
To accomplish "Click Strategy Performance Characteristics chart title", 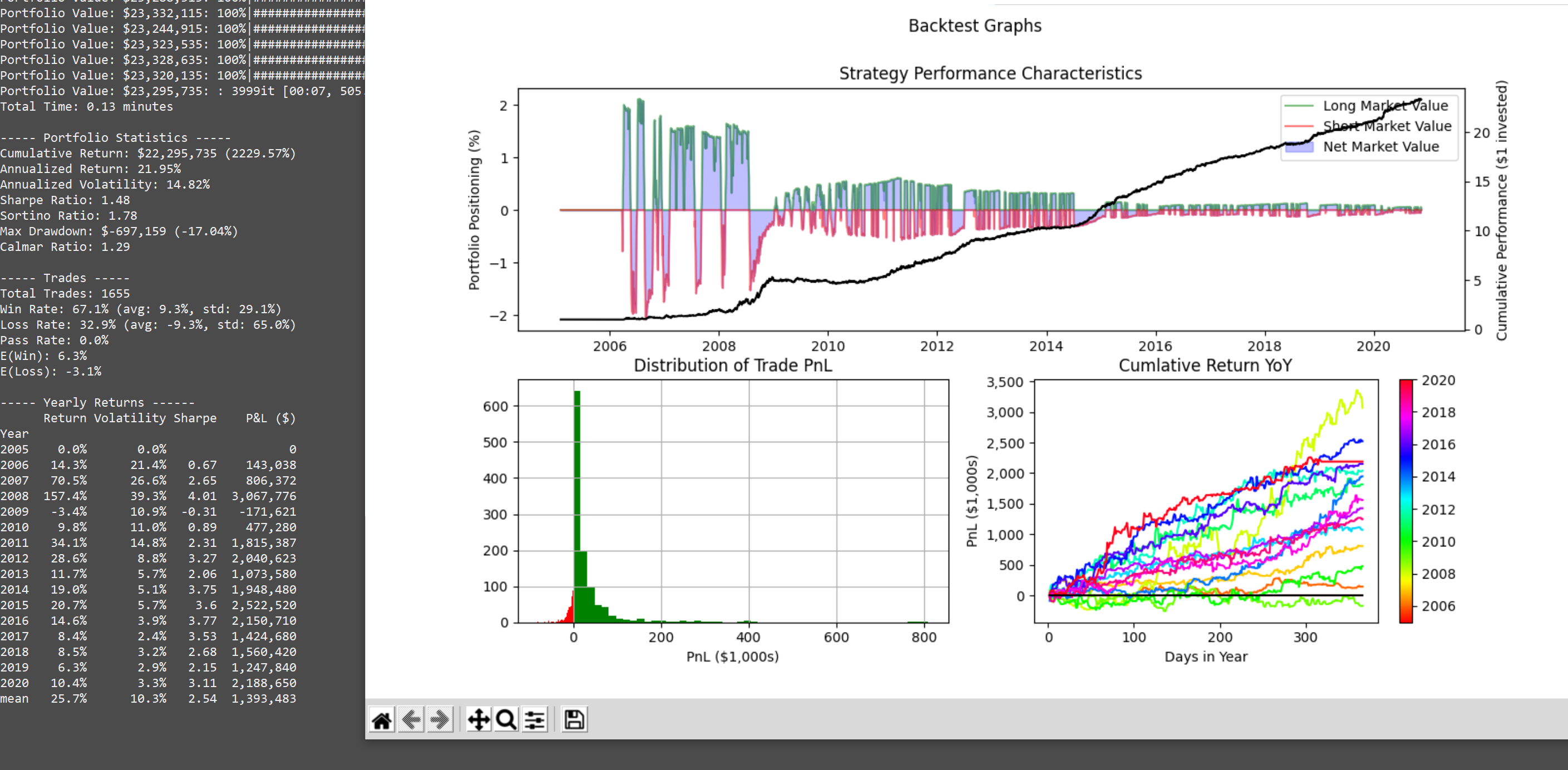I will (990, 73).
